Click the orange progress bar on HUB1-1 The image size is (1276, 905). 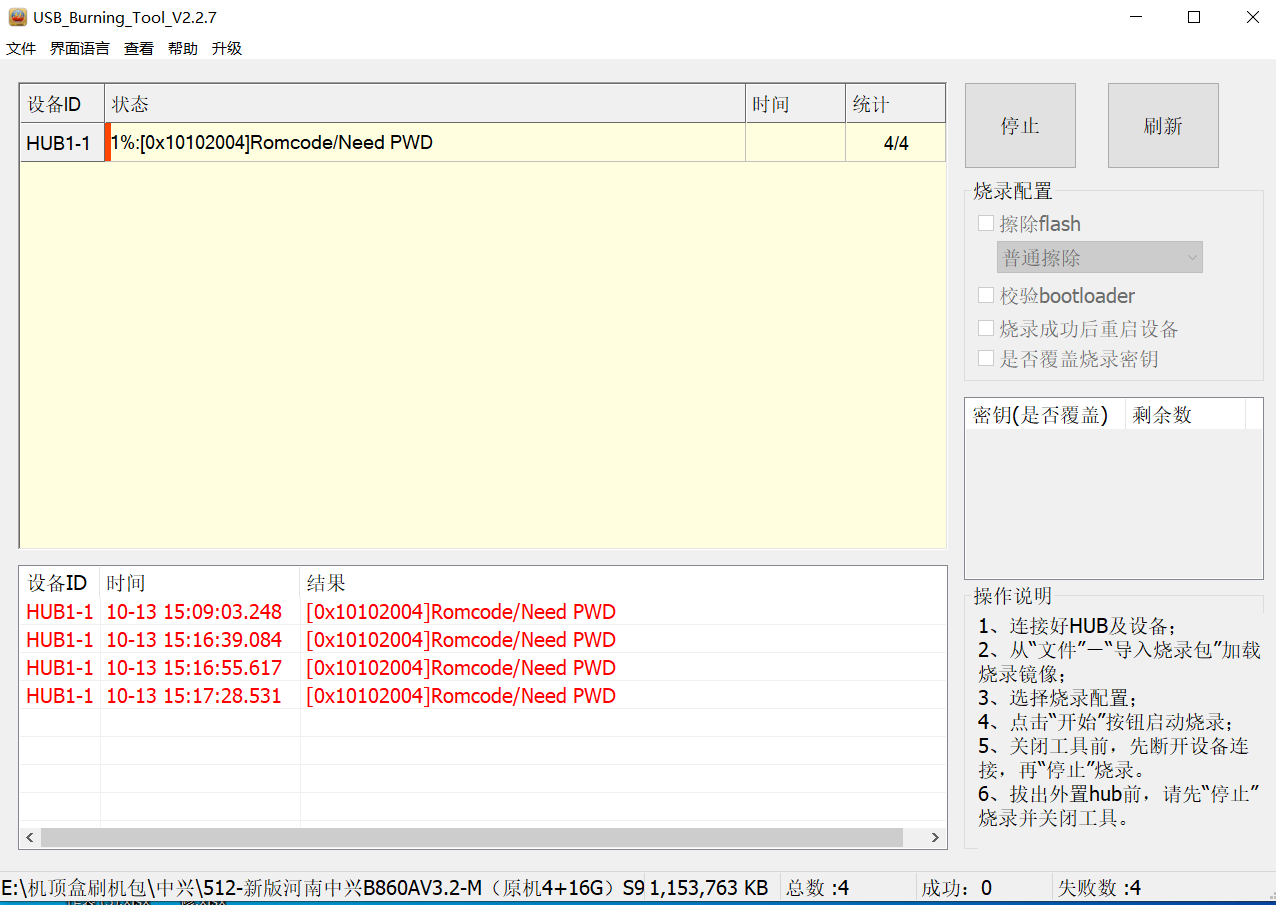point(108,143)
